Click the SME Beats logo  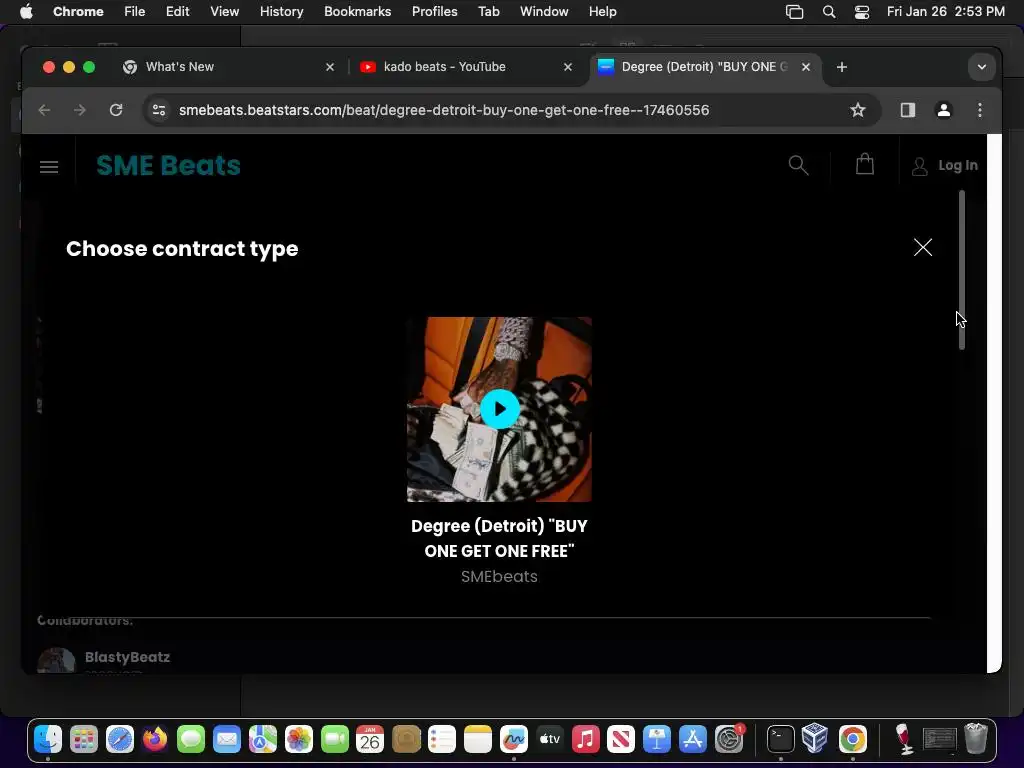(x=168, y=165)
